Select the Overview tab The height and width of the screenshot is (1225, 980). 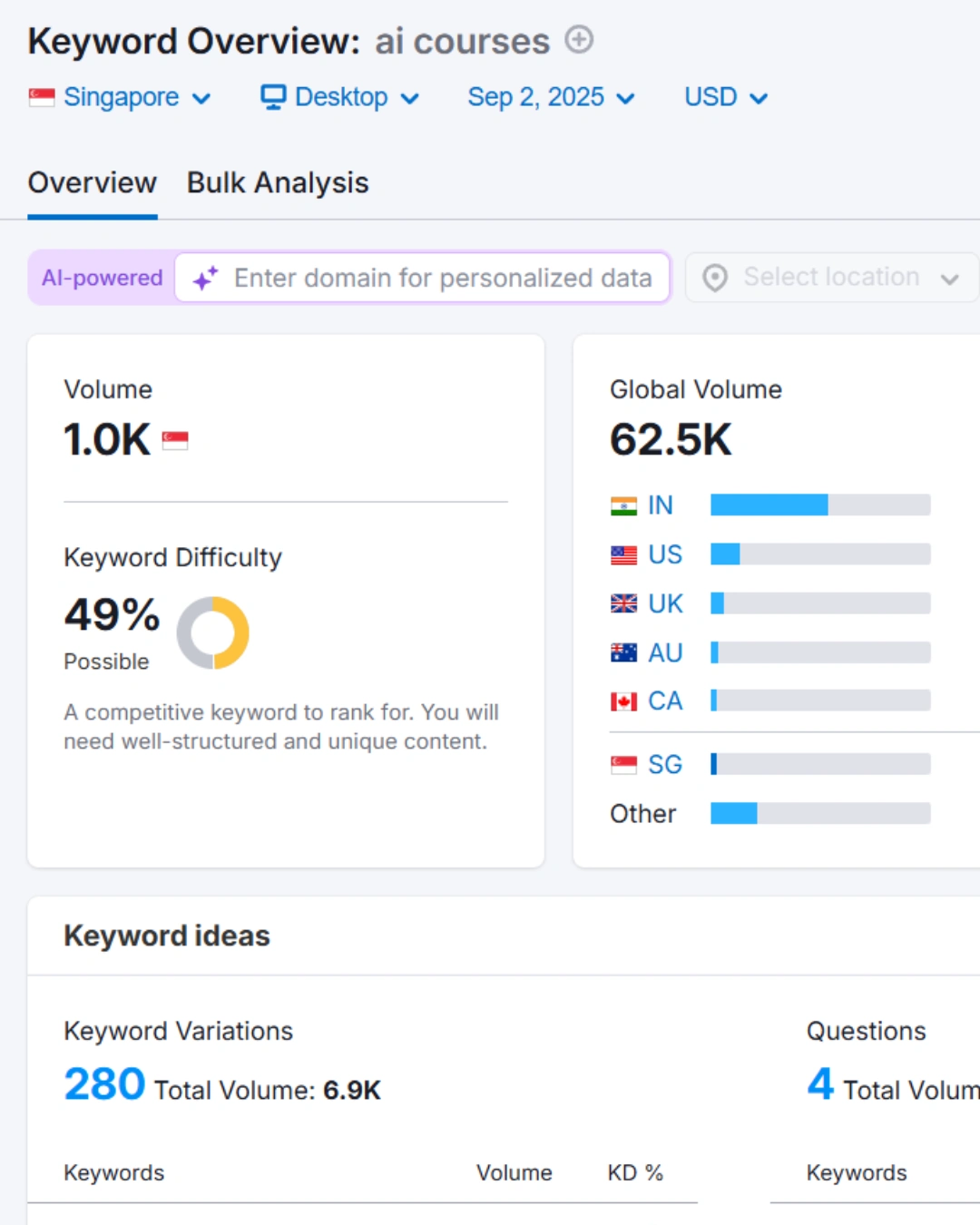(x=93, y=183)
